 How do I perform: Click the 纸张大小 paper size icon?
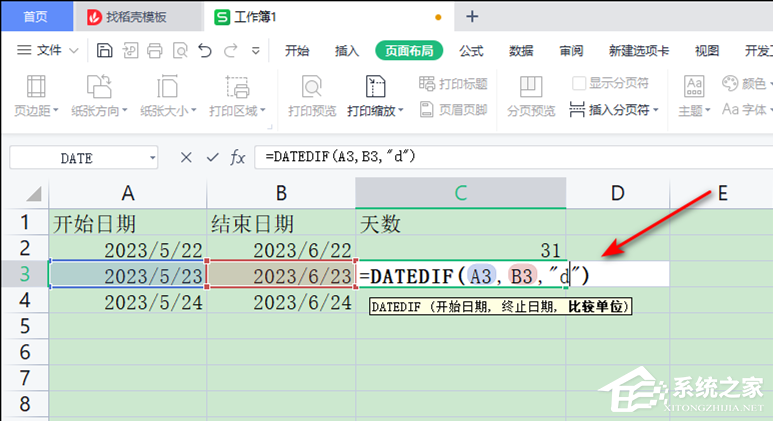168,87
